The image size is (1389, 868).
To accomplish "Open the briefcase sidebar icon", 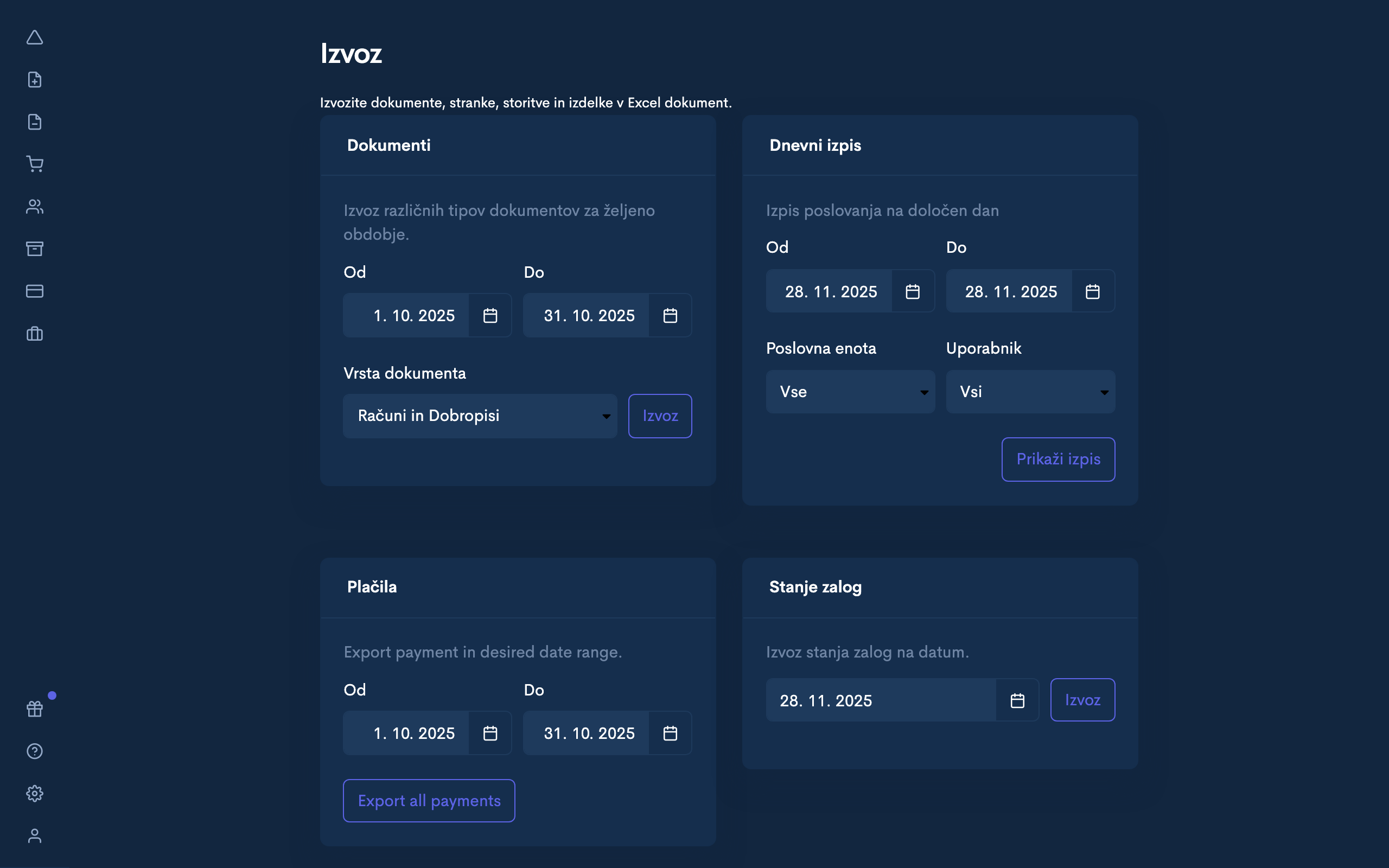I will (34, 334).
